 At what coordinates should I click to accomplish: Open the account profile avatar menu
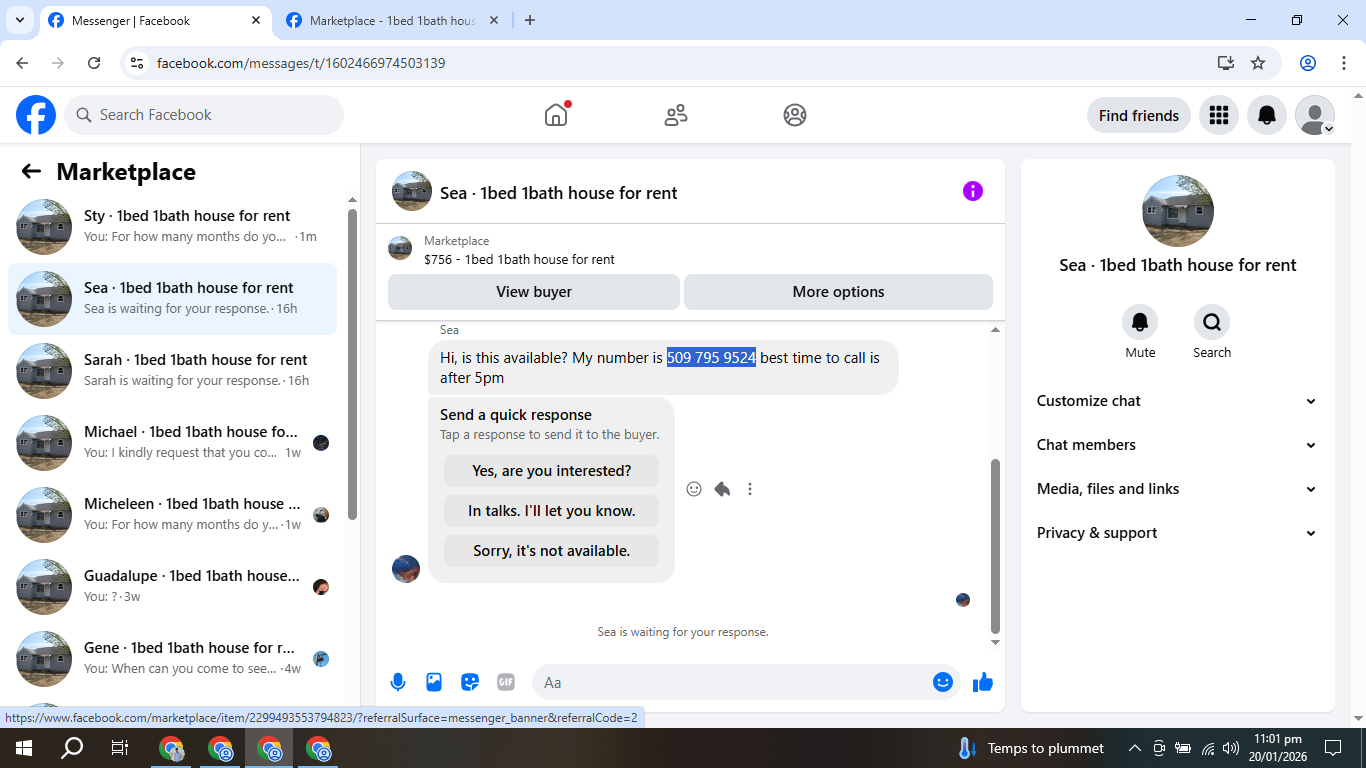pyautogui.click(x=1315, y=115)
